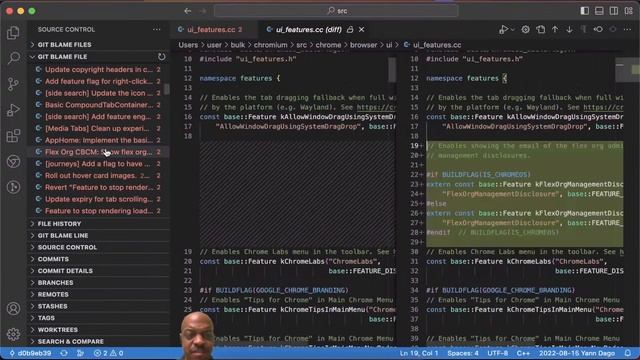Open the Extensions view
640x360 pixels.
point(13,136)
